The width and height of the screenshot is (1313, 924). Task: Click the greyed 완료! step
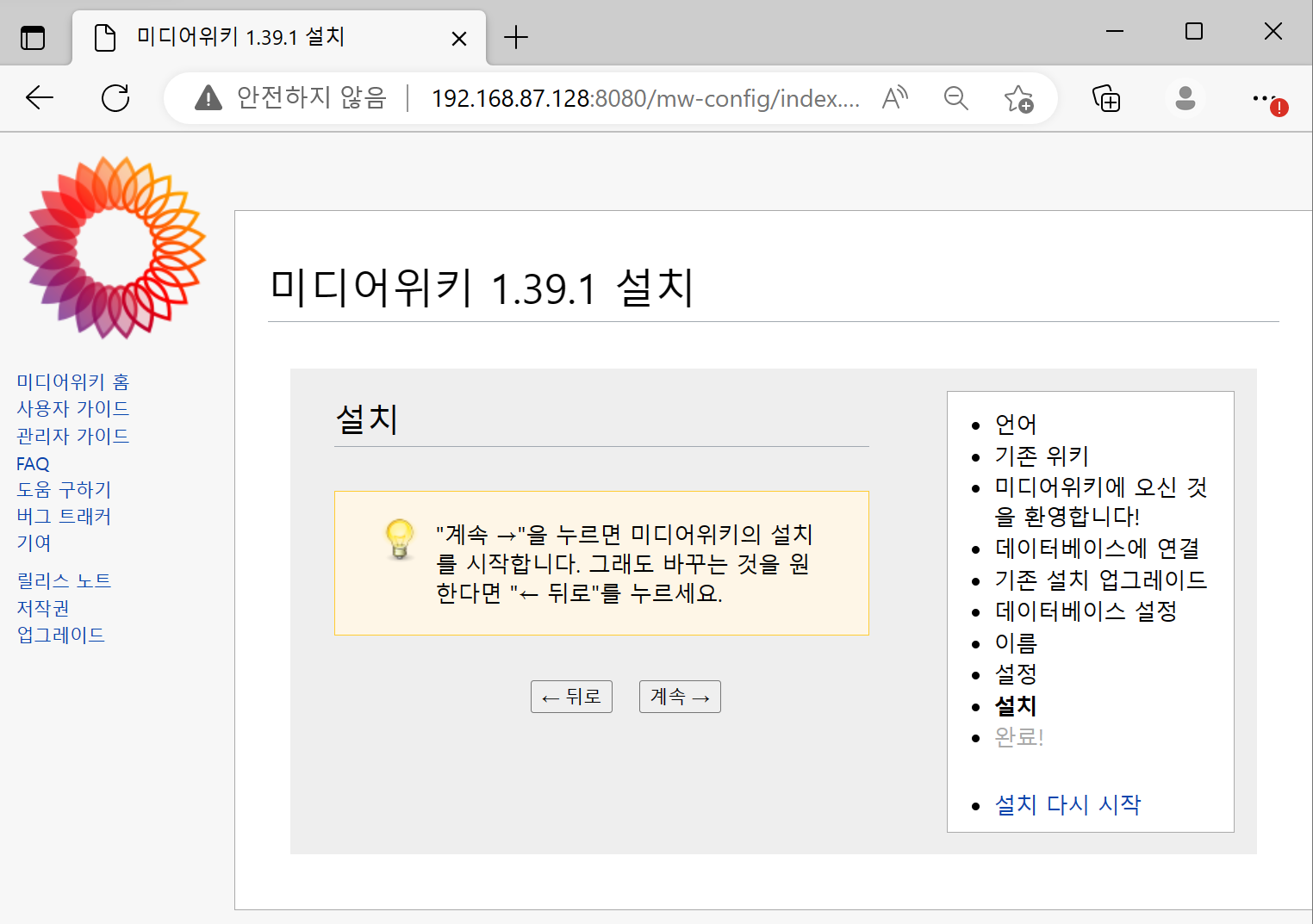(1019, 736)
